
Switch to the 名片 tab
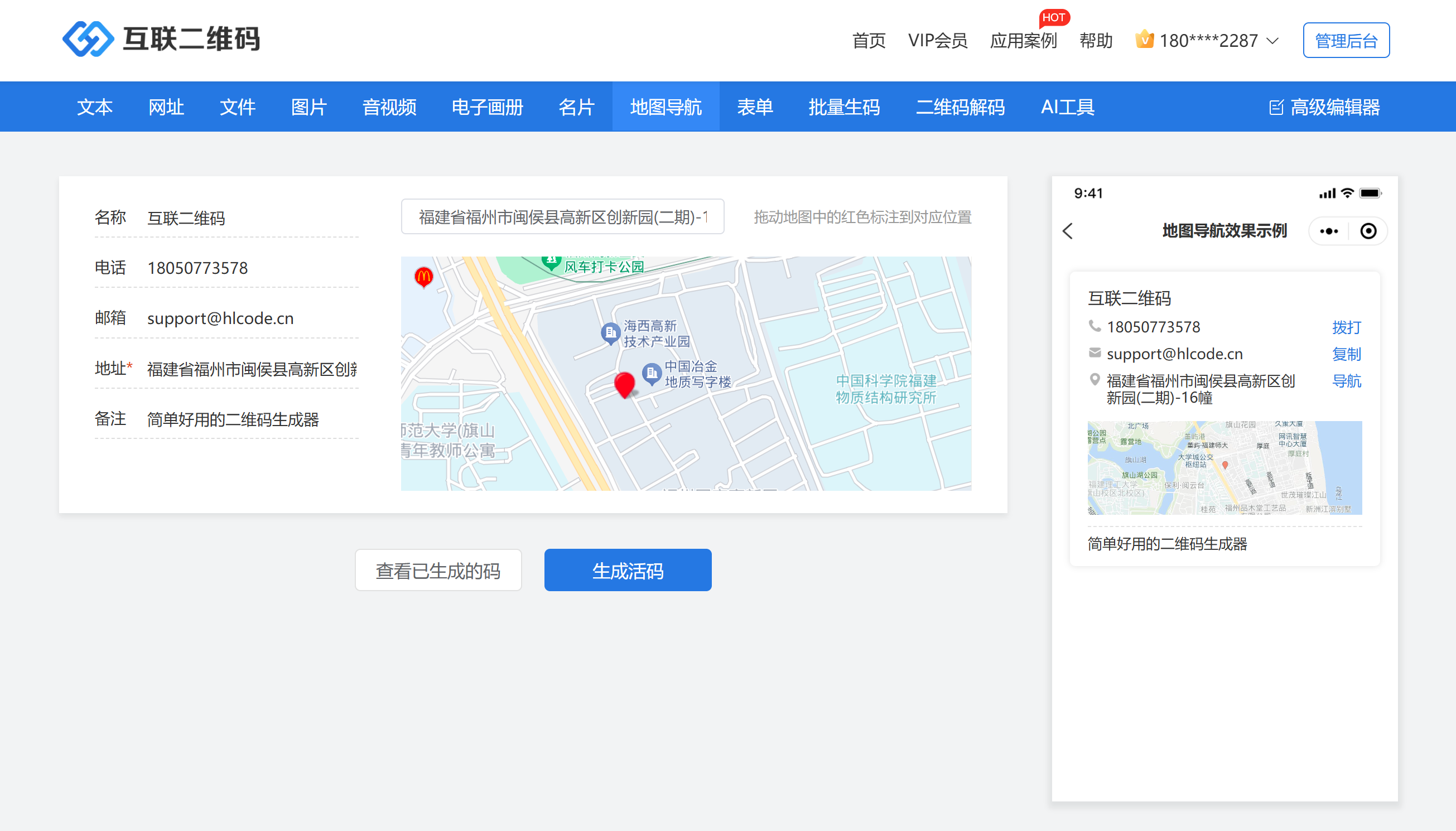pyautogui.click(x=576, y=107)
